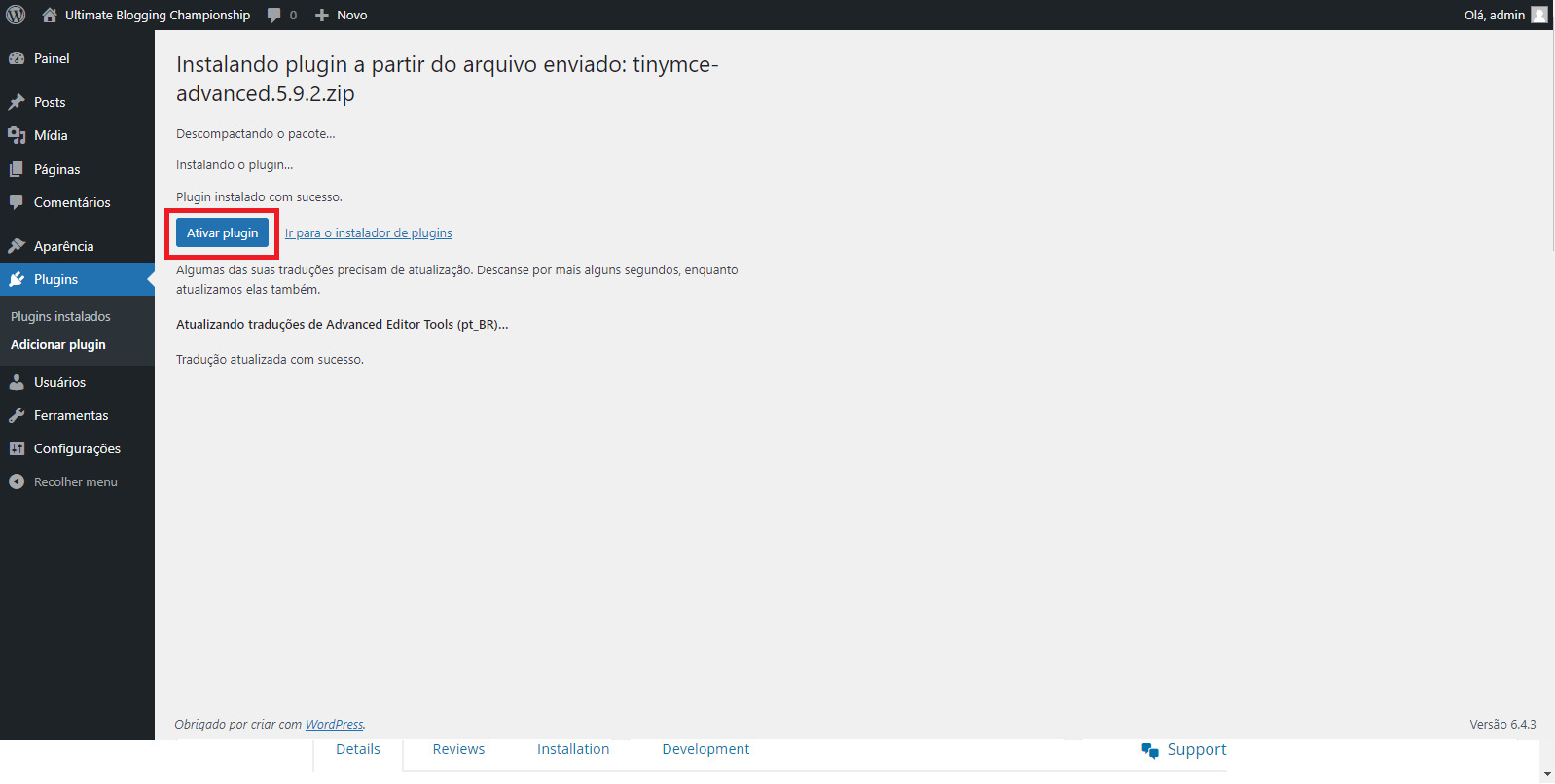Click the scrollbar down arrow
The height and width of the screenshot is (784, 1555).
[1547, 774]
